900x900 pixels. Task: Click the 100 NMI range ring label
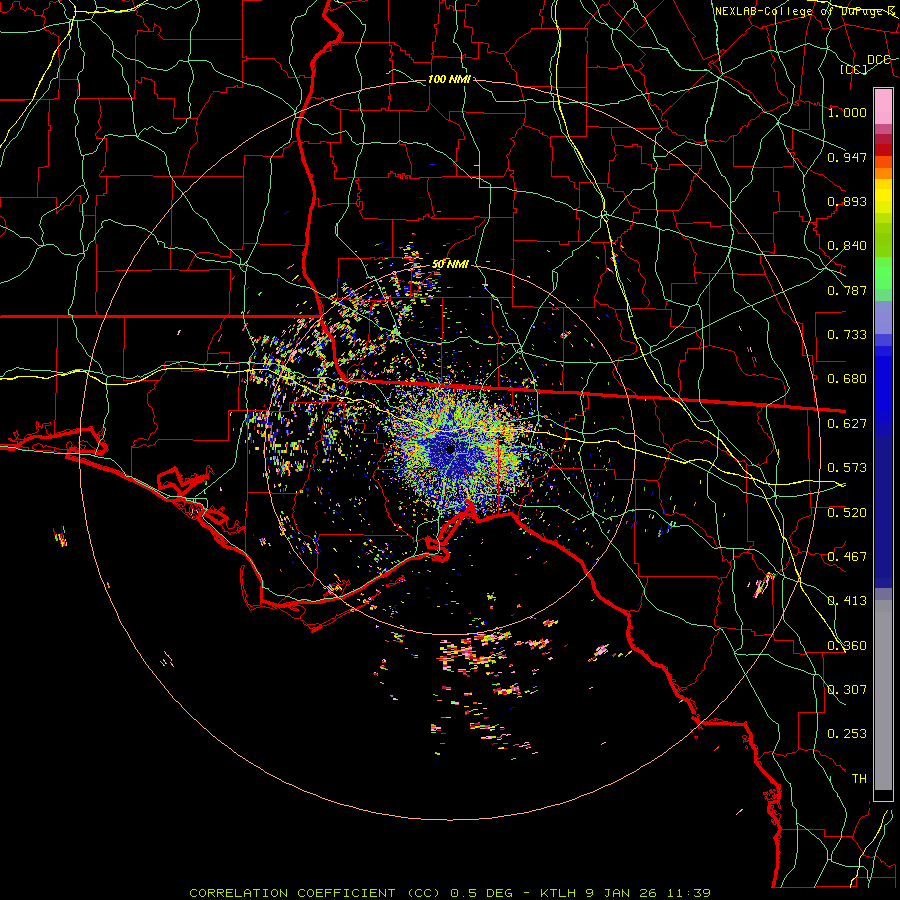[449, 79]
